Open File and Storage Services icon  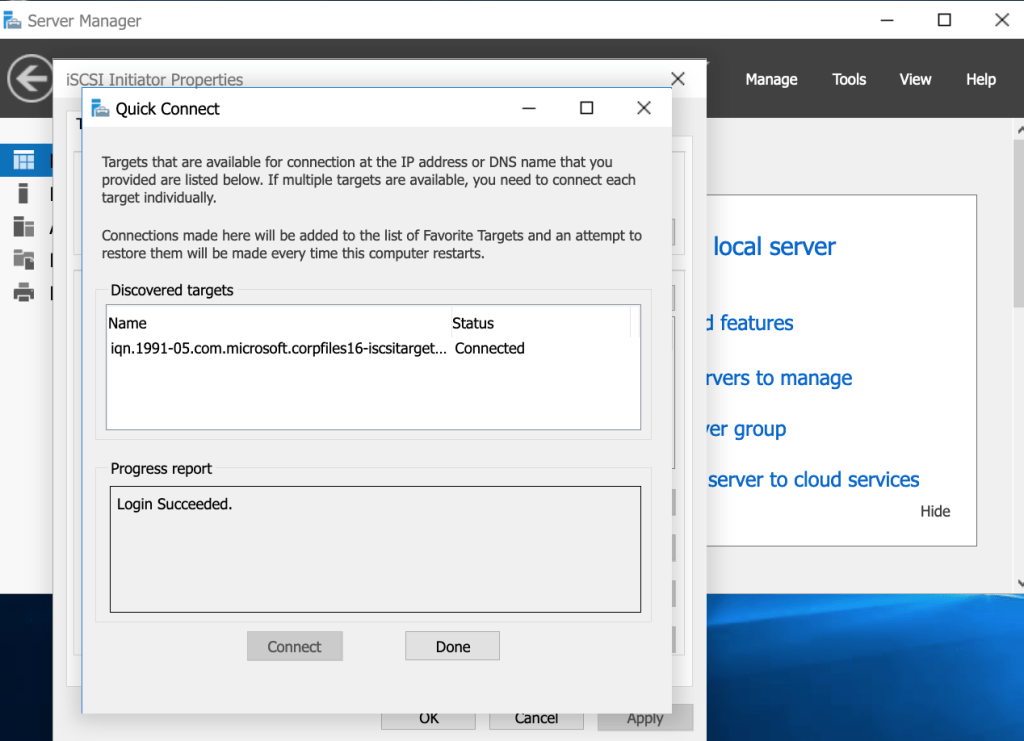24,260
